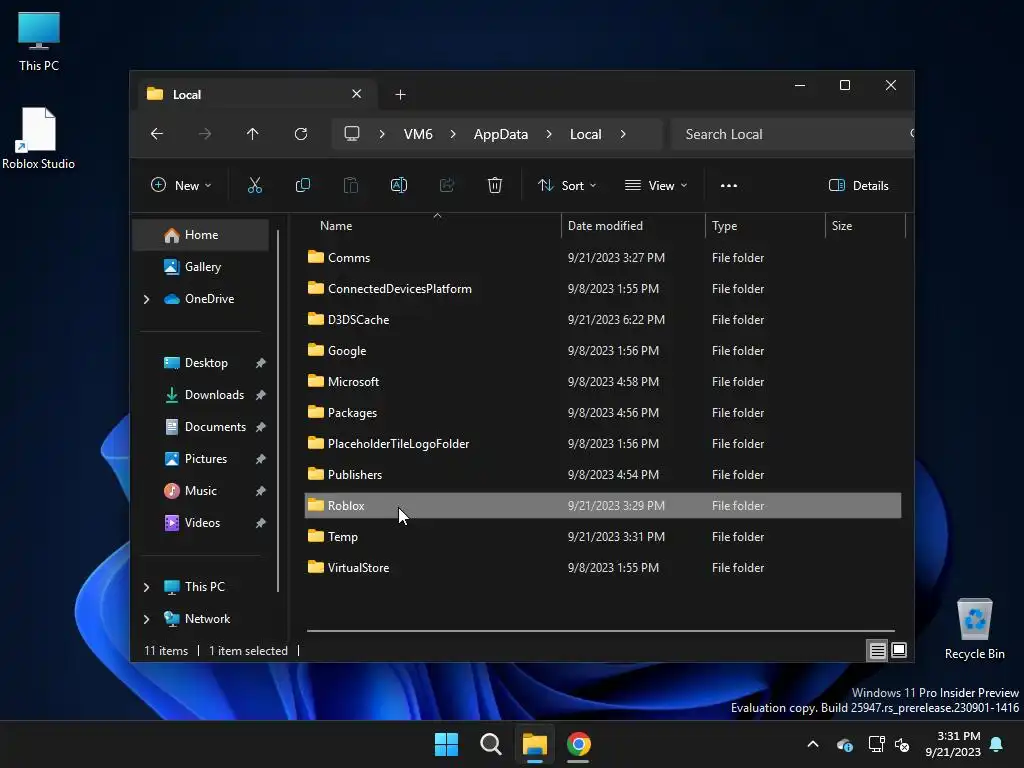Sort by Type column header
This screenshot has height=768, width=1024.
[x=765, y=226]
